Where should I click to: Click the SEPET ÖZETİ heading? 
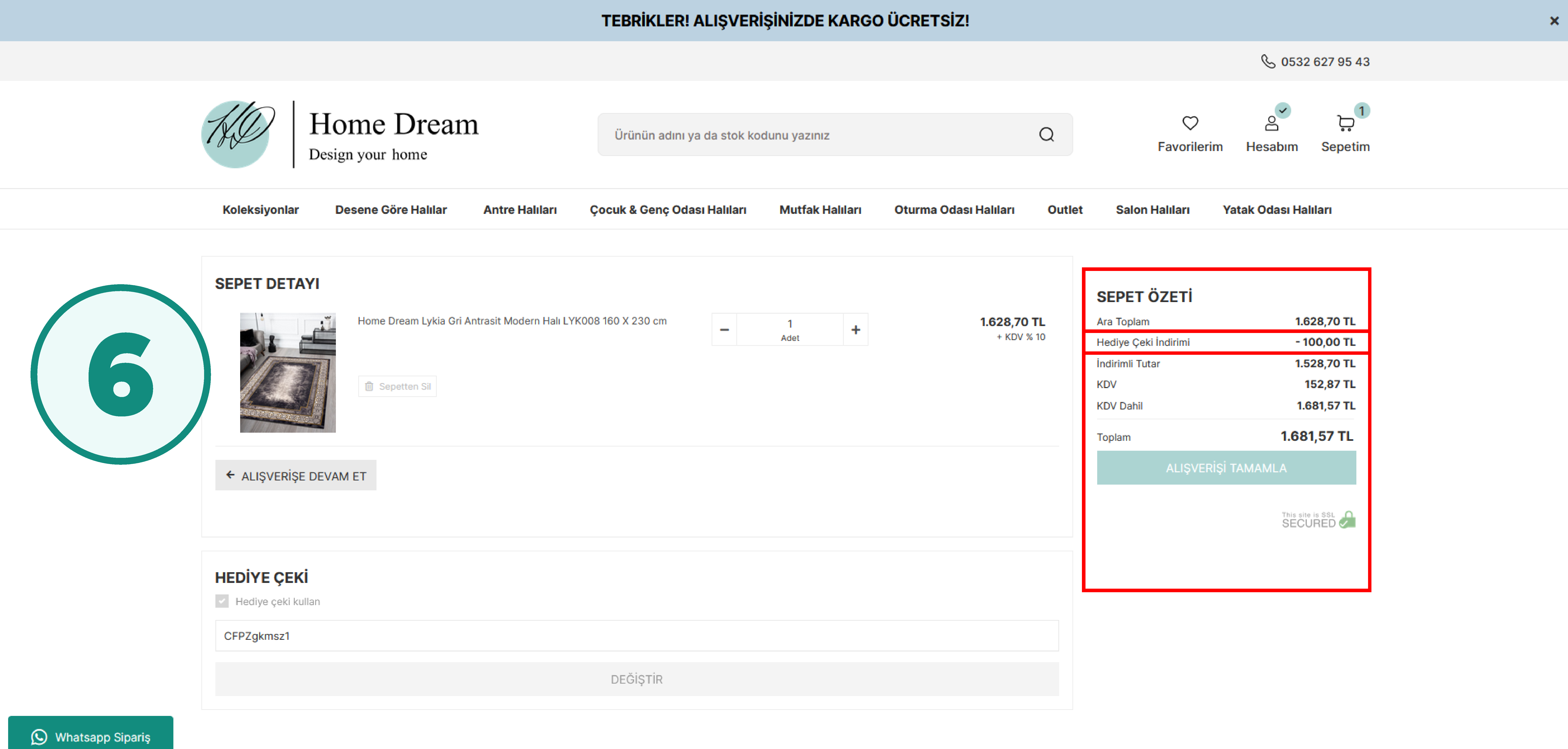(x=1144, y=297)
